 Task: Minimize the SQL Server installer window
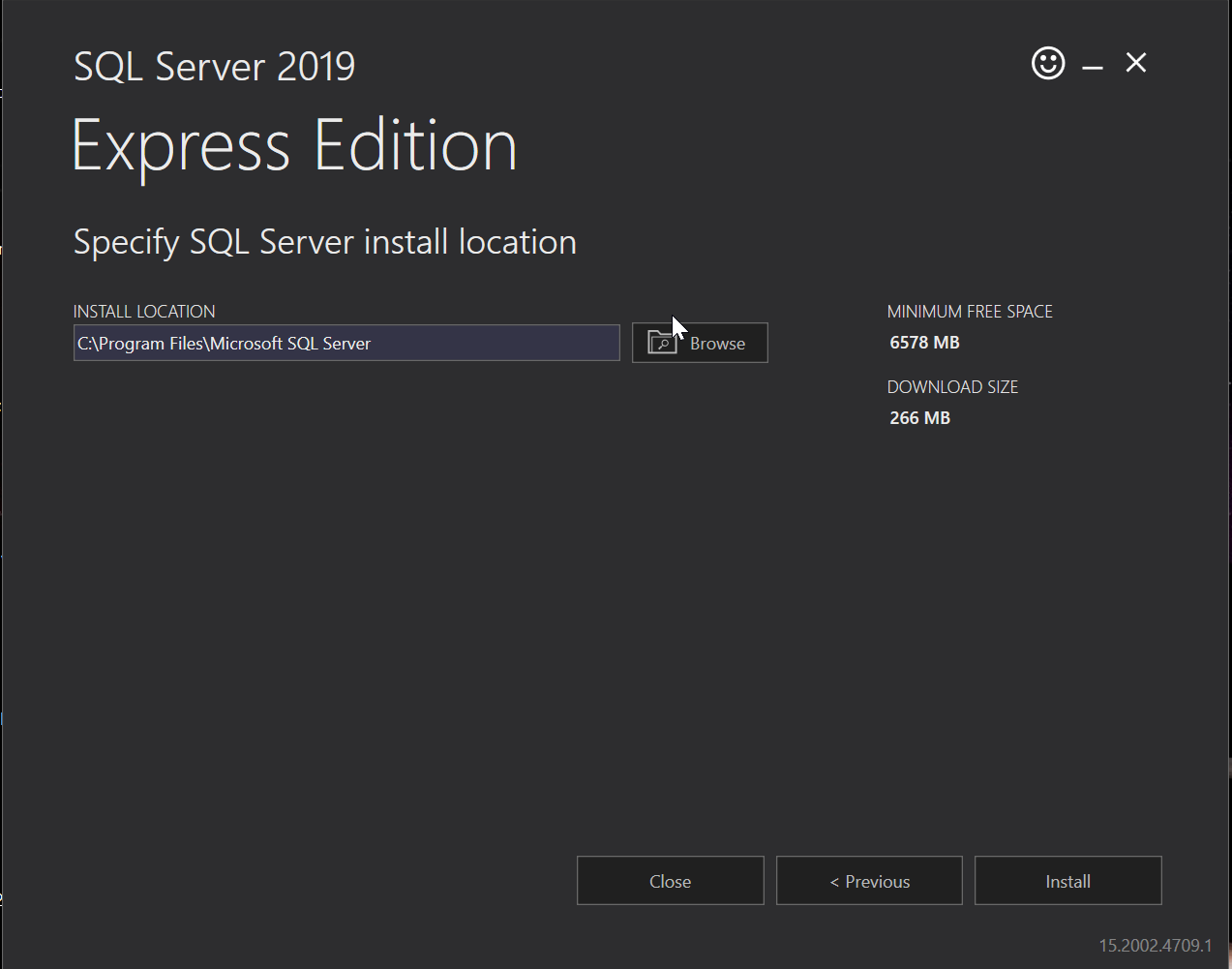pos(1093,66)
